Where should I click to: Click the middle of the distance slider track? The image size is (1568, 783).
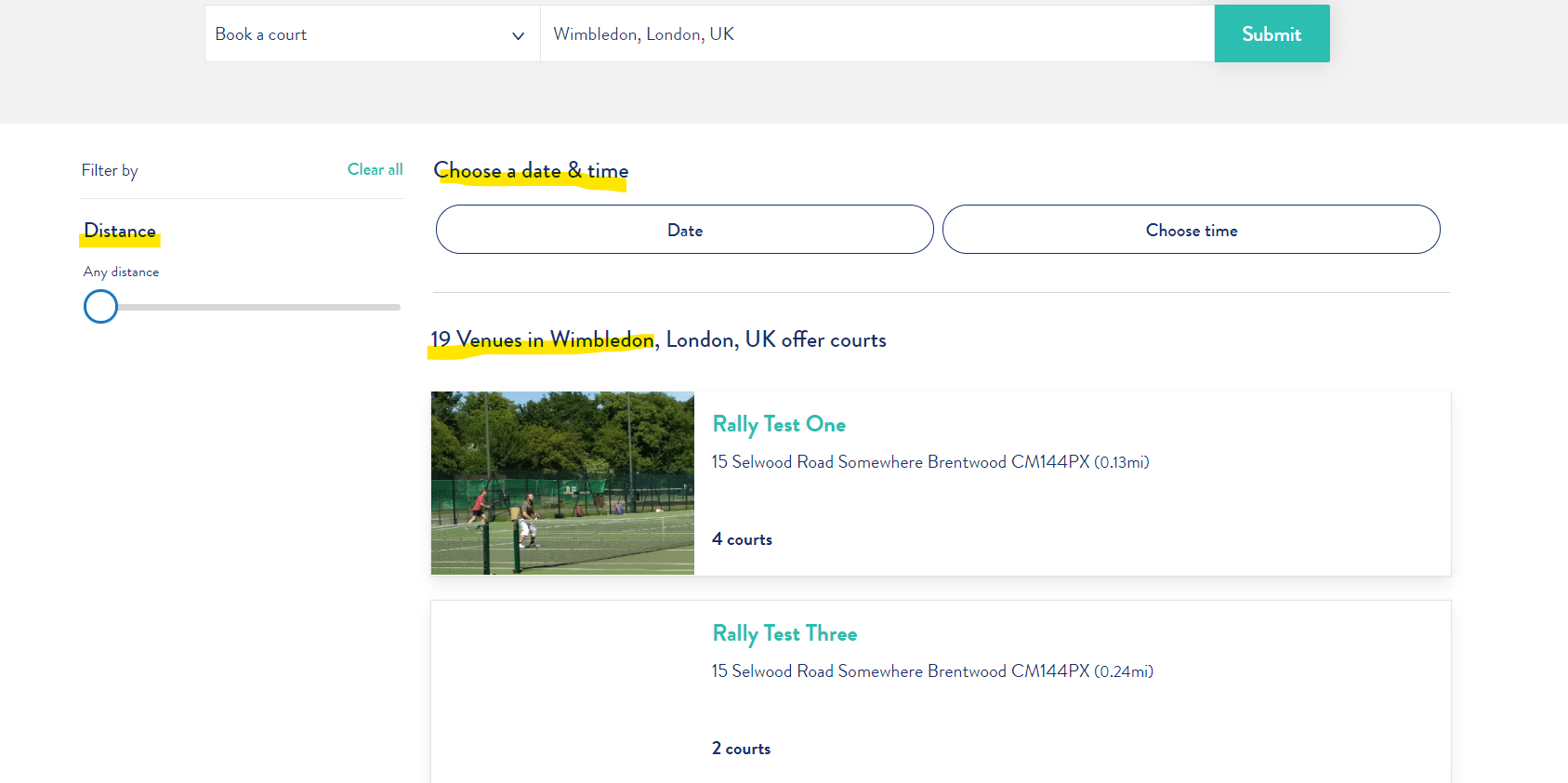(x=251, y=307)
